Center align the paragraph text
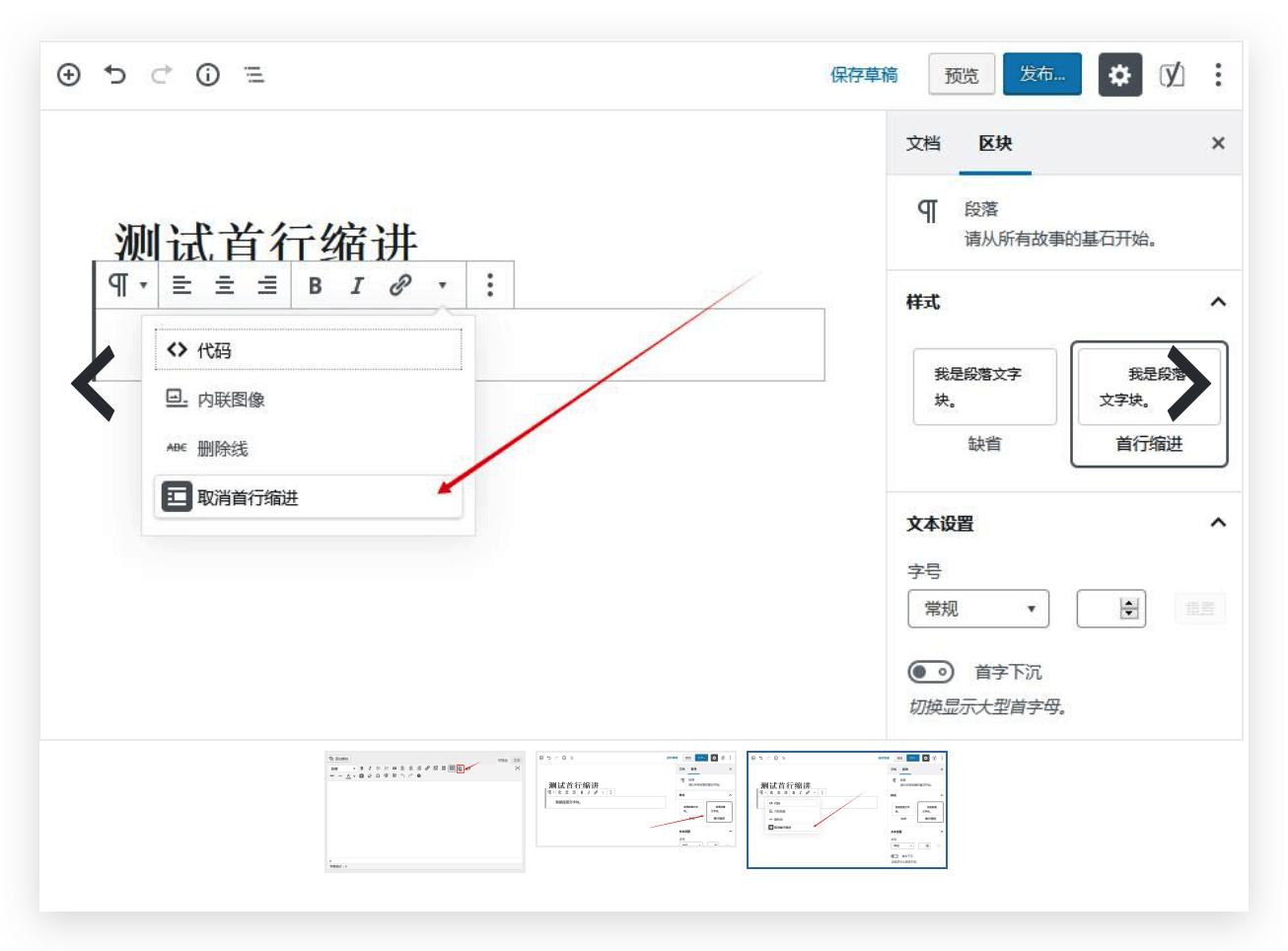 [x=225, y=286]
